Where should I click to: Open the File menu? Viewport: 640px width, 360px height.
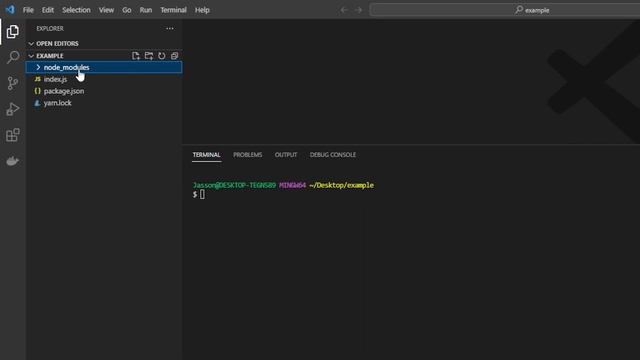[28, 10]
